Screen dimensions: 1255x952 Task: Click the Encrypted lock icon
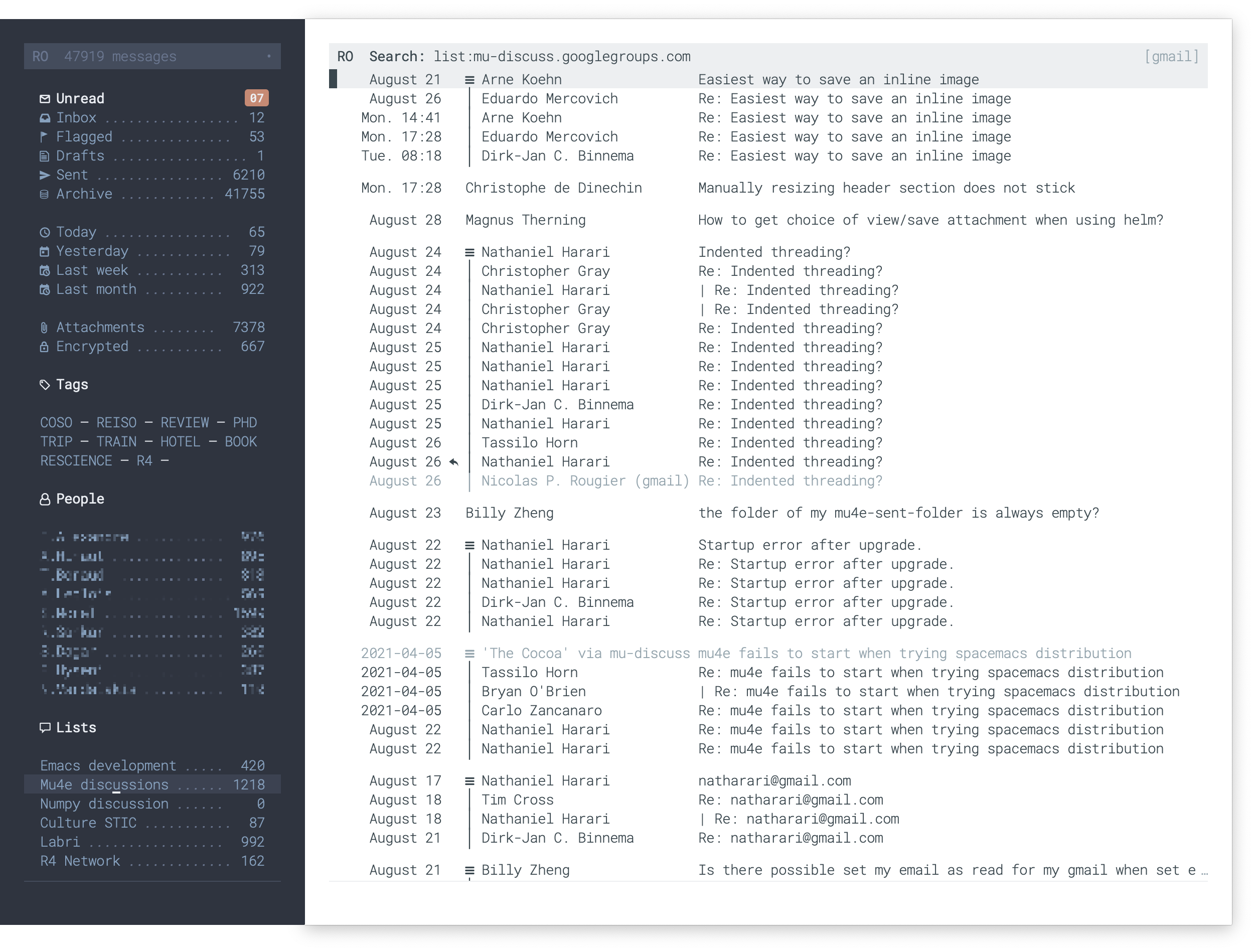(x=45, y=347)
